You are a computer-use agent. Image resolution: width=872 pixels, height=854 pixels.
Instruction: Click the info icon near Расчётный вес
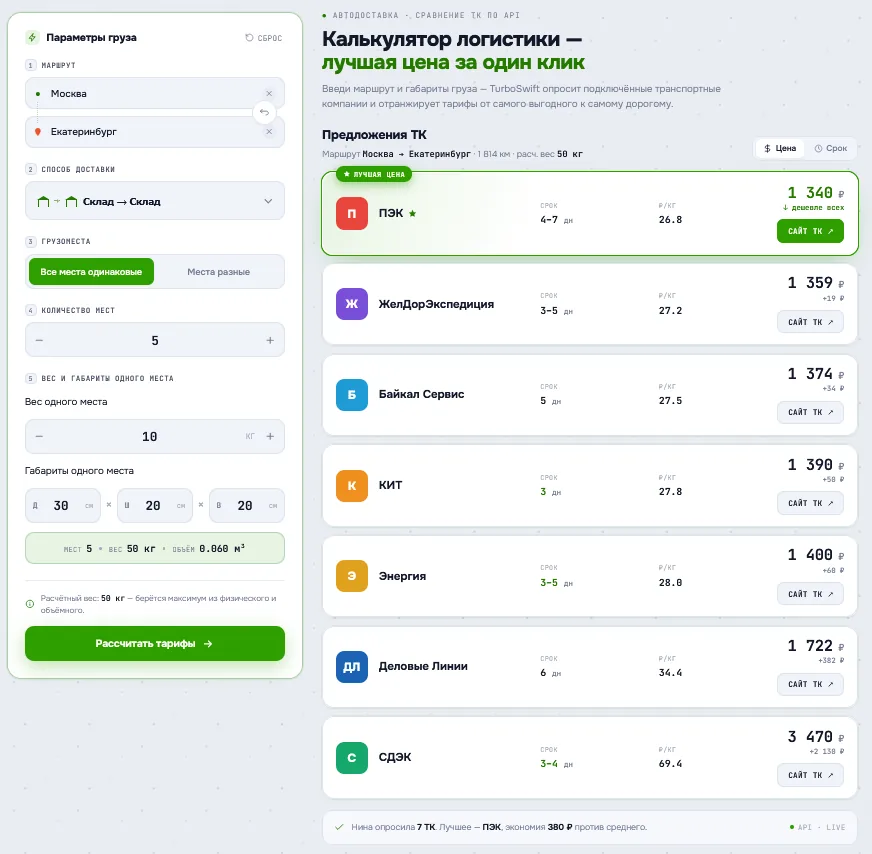pyautogui.click(x=30, y=604)
